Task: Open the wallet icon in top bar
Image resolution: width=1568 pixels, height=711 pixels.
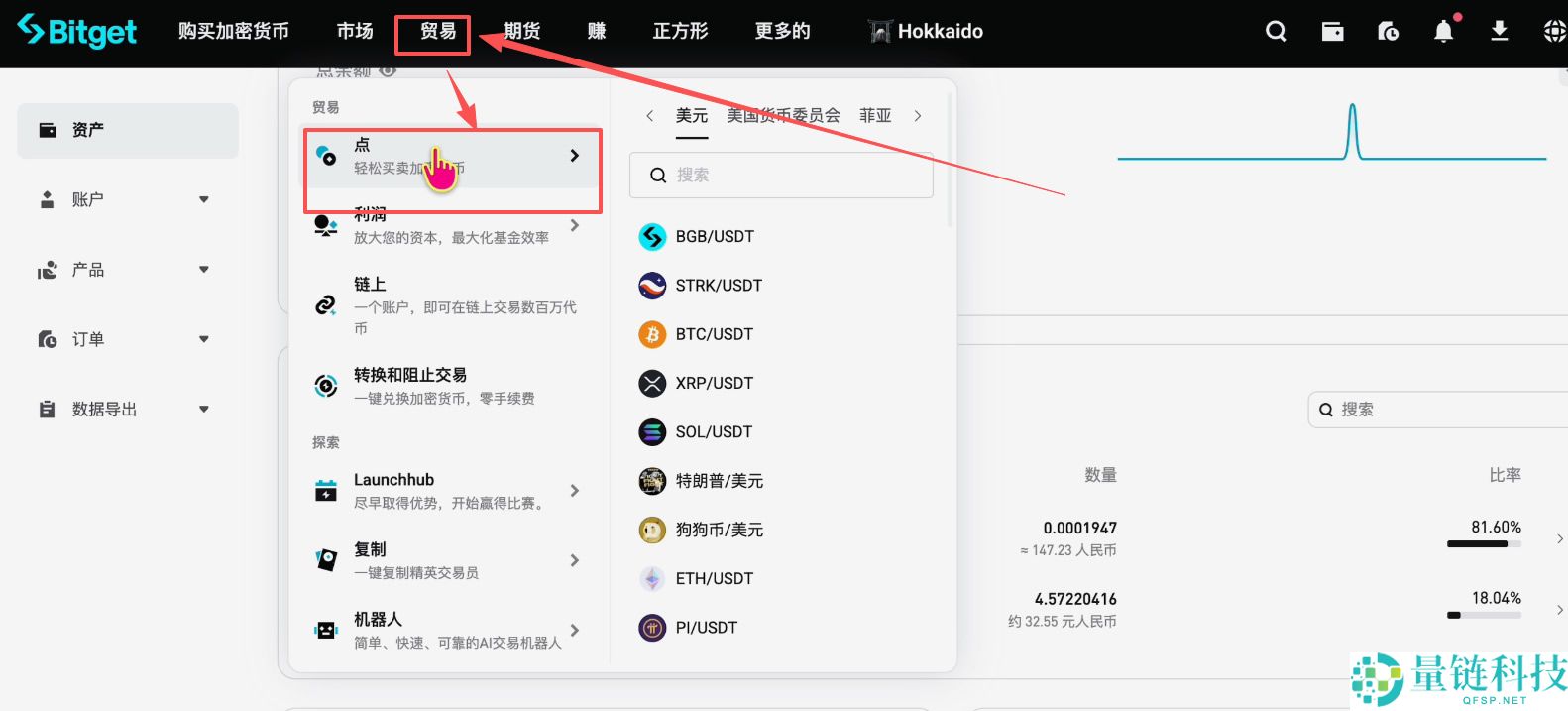Action: pyautogui.click(x=1332, y=32)
